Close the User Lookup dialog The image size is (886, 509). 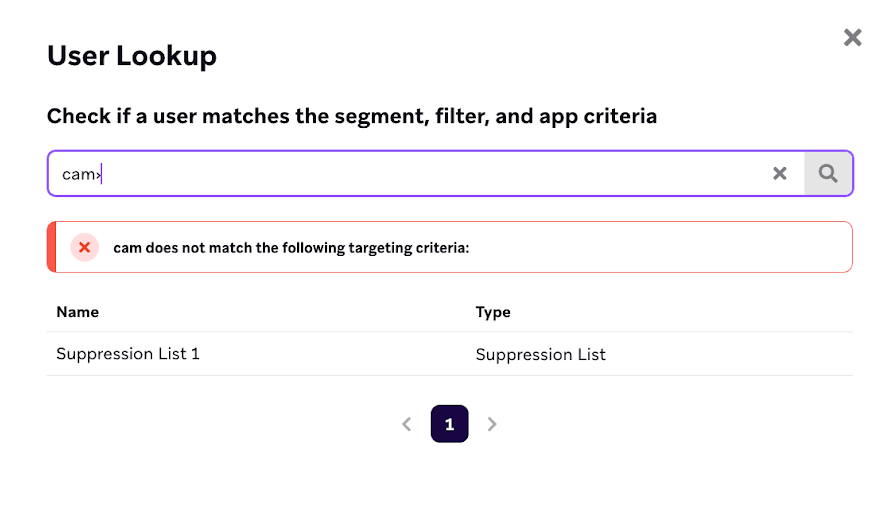tap(852, 38)
